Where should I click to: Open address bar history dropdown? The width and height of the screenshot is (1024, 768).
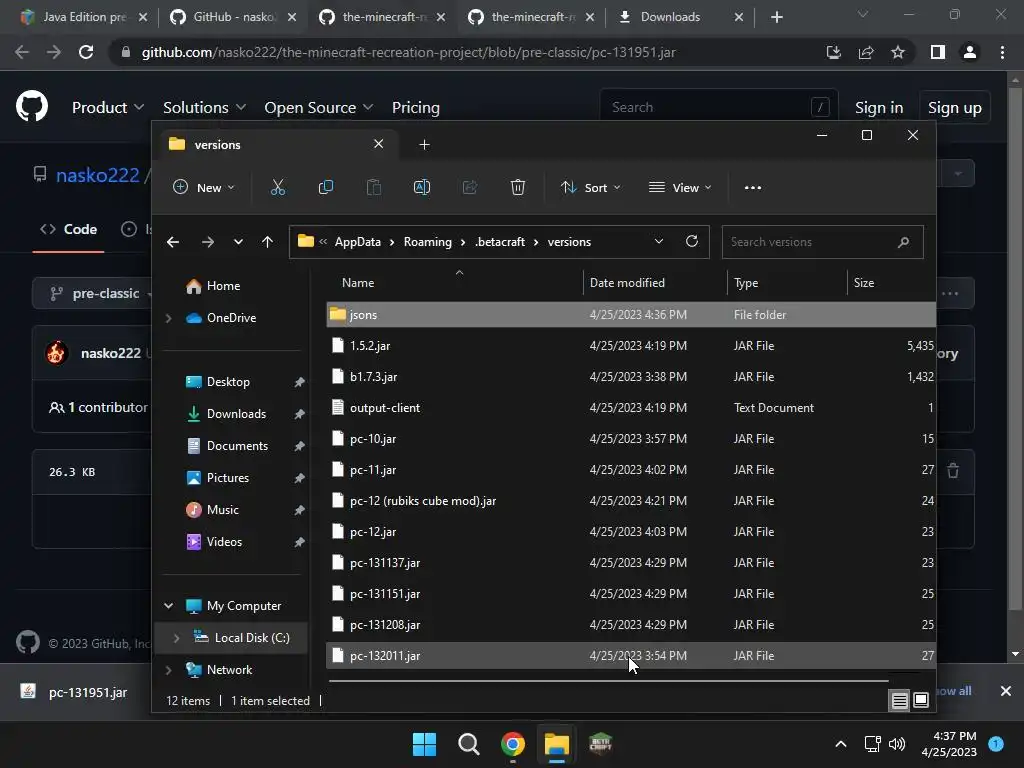click(x=658, y=242)
